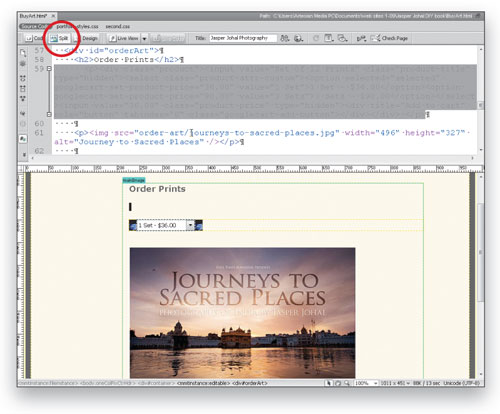Open the 100% zoom level dropdown
The image size is (500, 414).
click(366, 383)
